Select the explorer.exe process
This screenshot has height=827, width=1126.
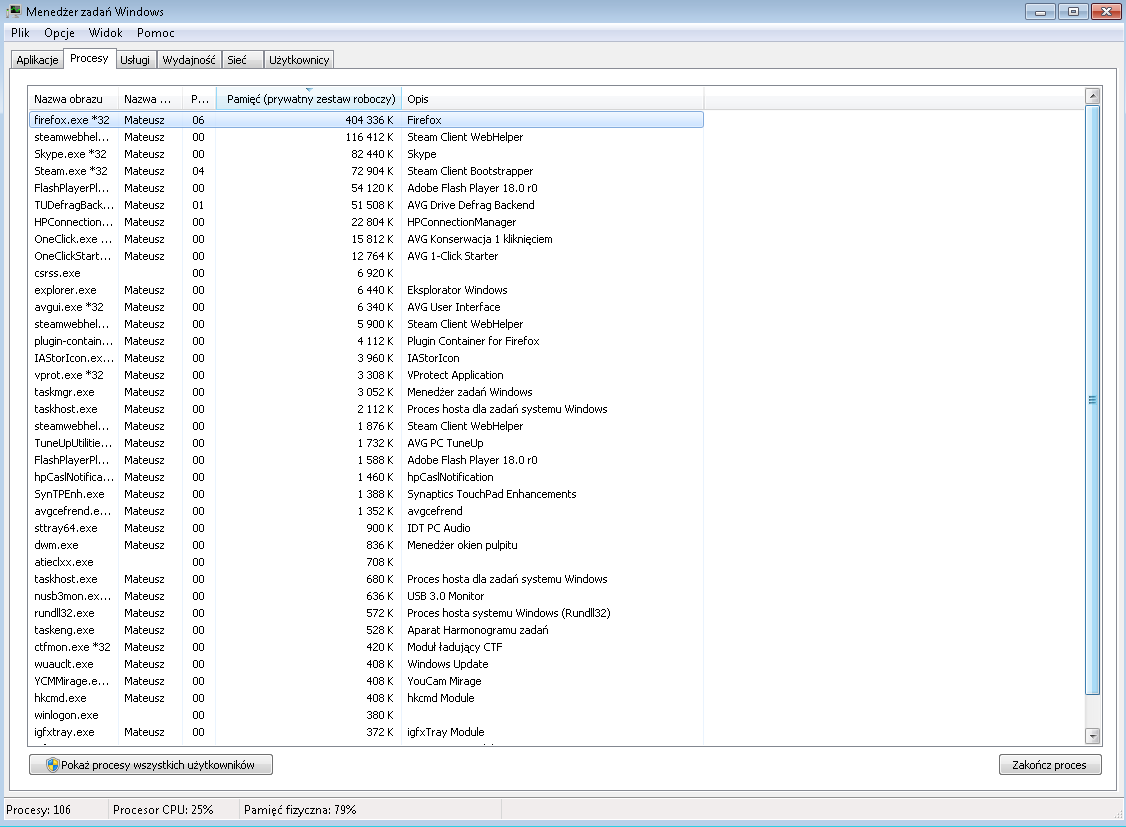pos(366,290)
